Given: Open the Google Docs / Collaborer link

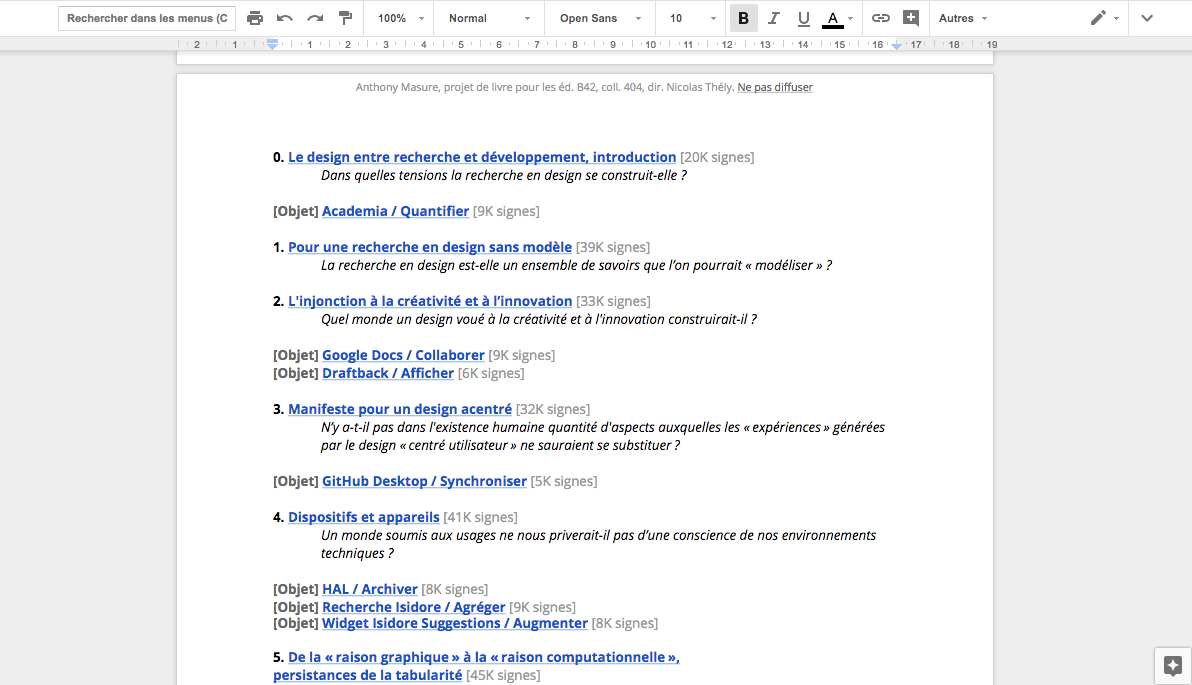Looking at the screenshot, I should click(x=403, y=355).
